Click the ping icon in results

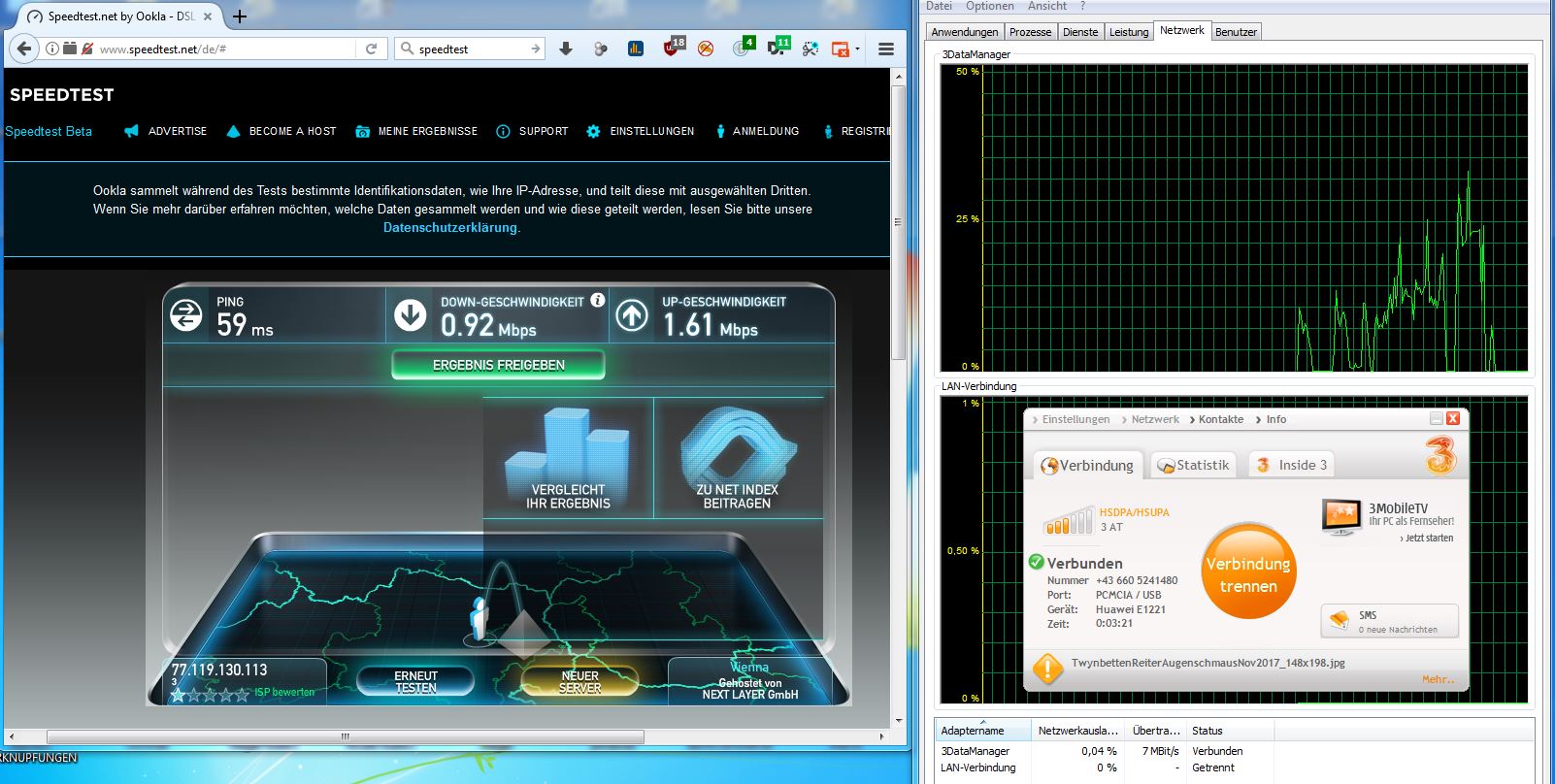point(185,315)
